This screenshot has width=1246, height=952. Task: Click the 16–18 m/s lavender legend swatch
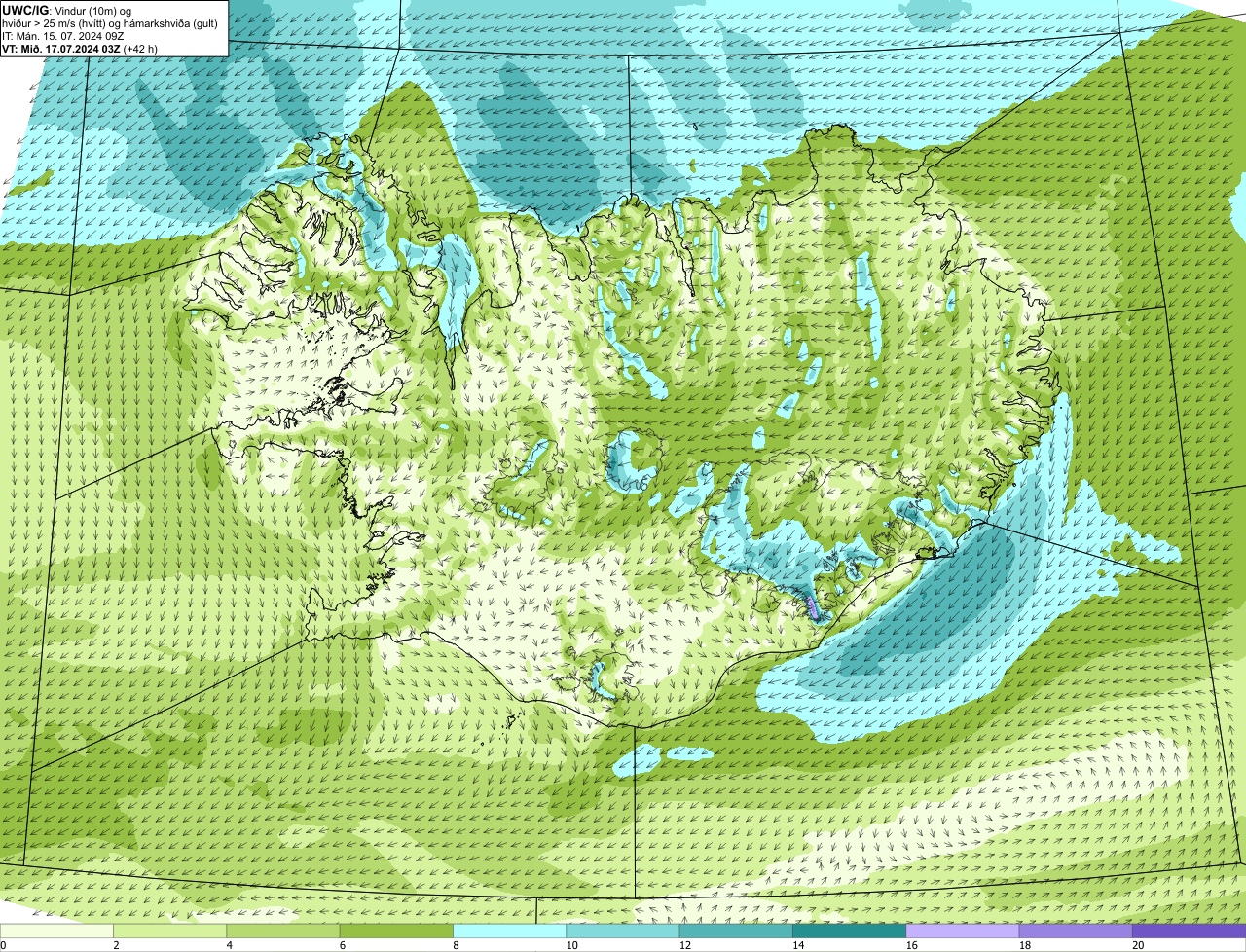coord(963,932)
